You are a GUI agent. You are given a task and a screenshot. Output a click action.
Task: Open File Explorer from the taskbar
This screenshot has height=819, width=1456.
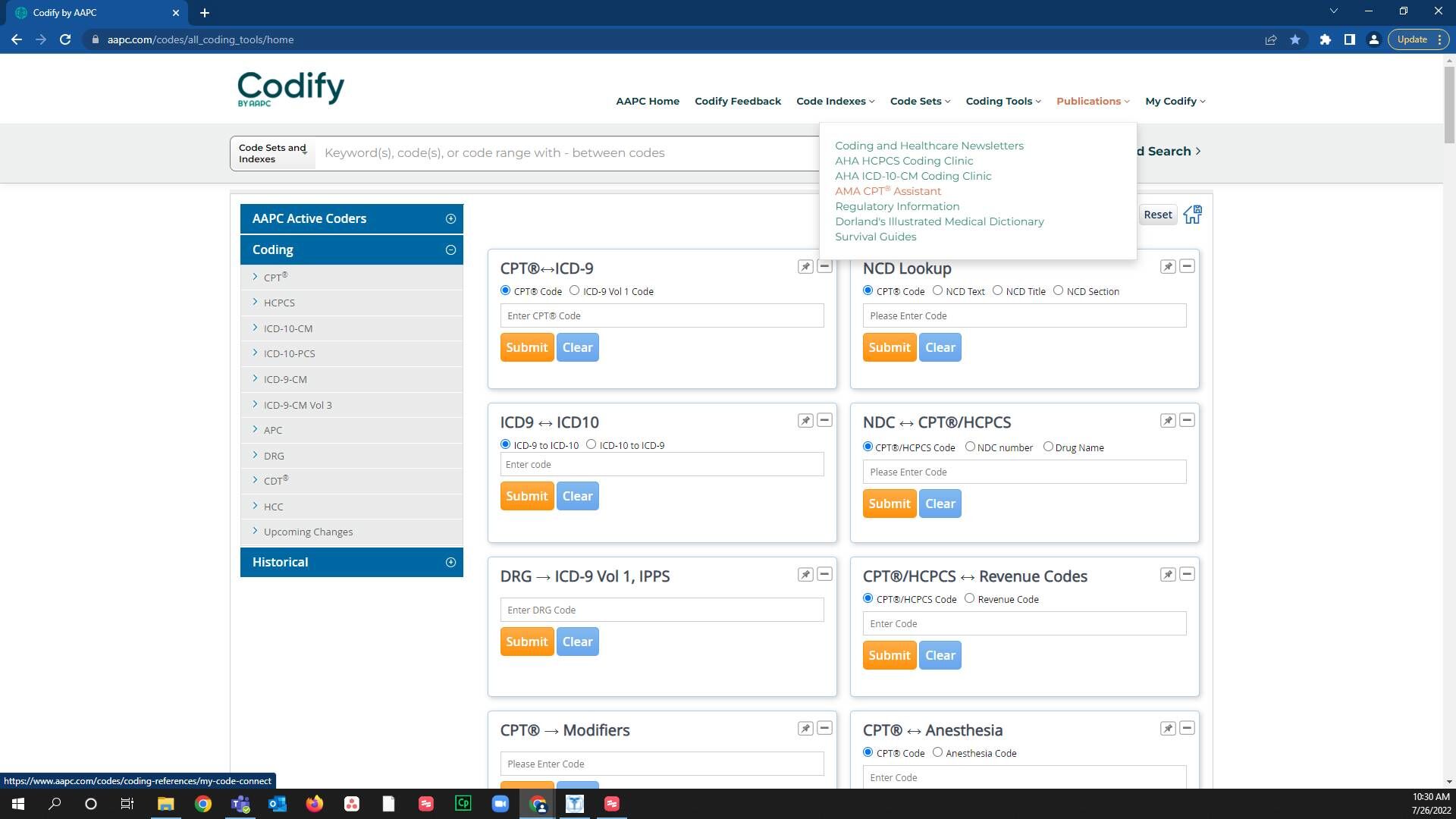(x=165, y=804)
